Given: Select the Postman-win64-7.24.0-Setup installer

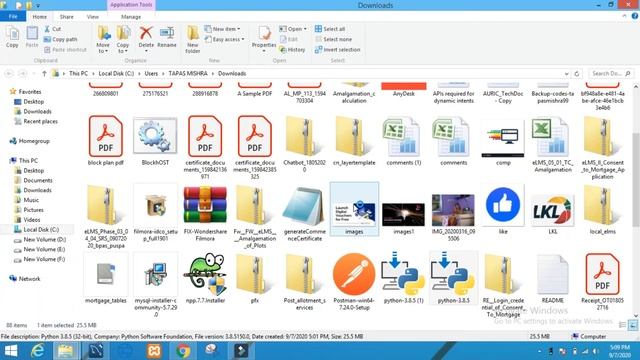Looking at the screenshot, I should tap(354, 274).
